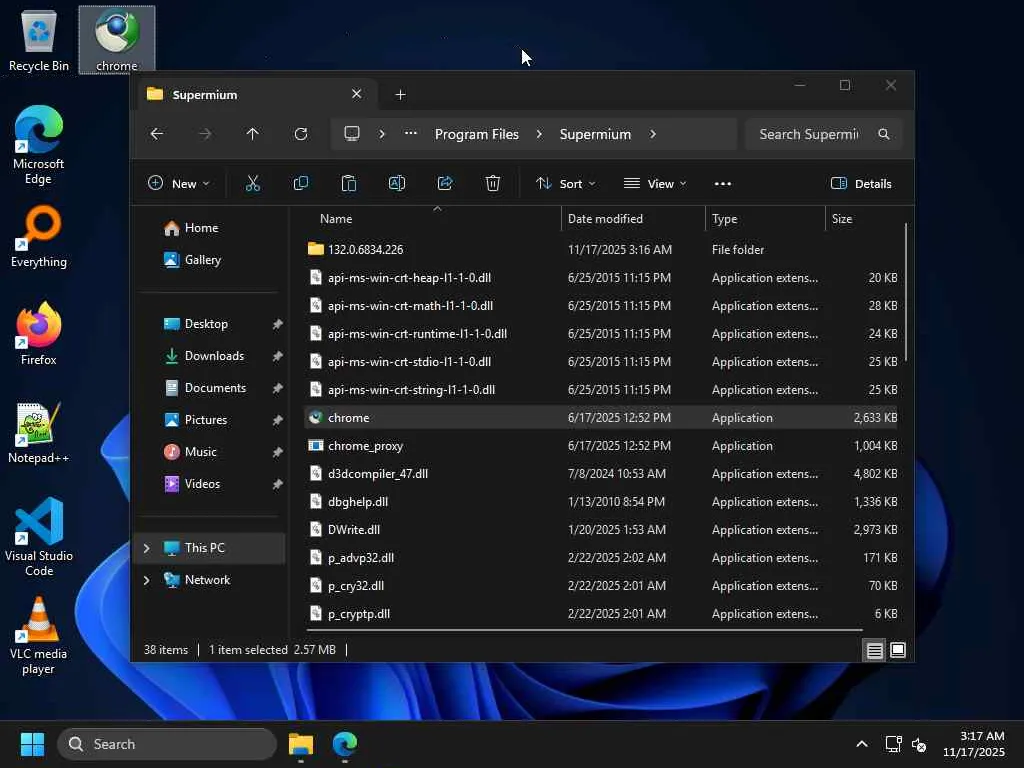The width and height of the screenshot is (1024, 768).
Task: Add a new Explorer tab
Action: coord(400,95)
